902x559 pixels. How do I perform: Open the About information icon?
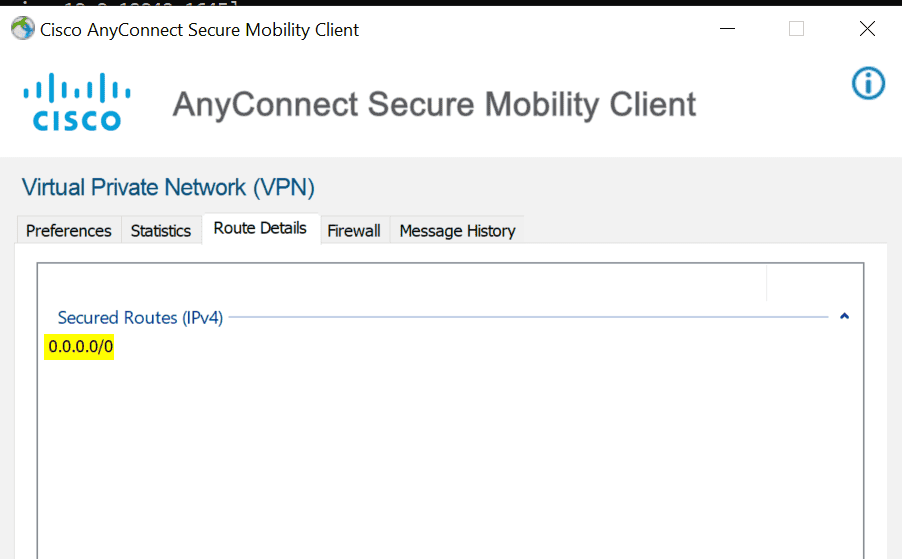[x=868, y=83]
